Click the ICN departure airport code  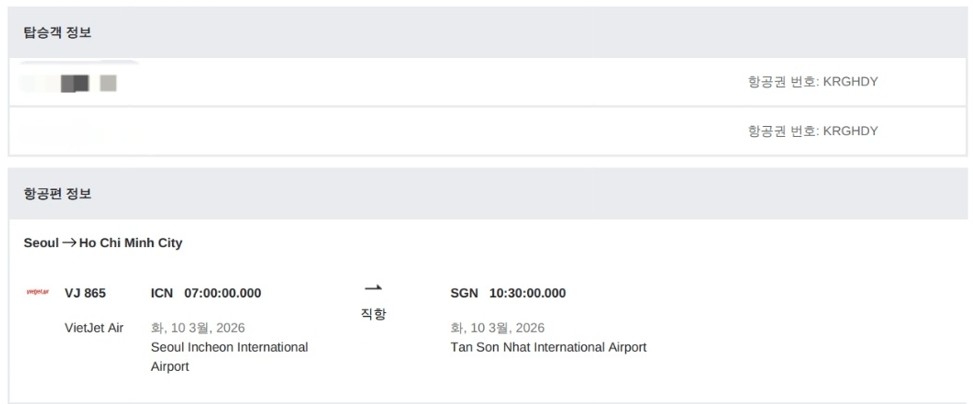(162, 293)
